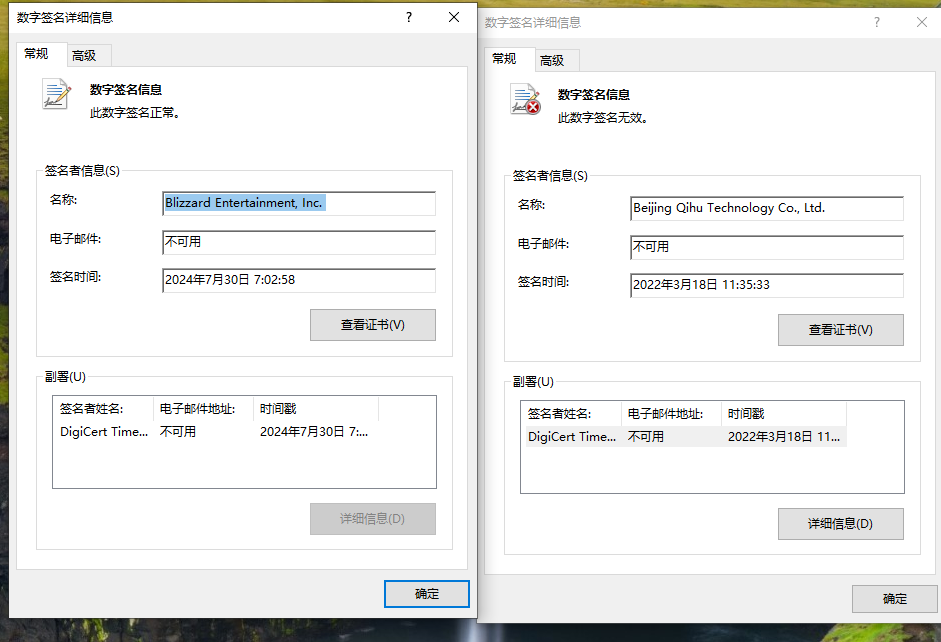941x642 pixels.
Task: Click the email field in left dialog
Action: pyautogui.click(x=299, y=242)
